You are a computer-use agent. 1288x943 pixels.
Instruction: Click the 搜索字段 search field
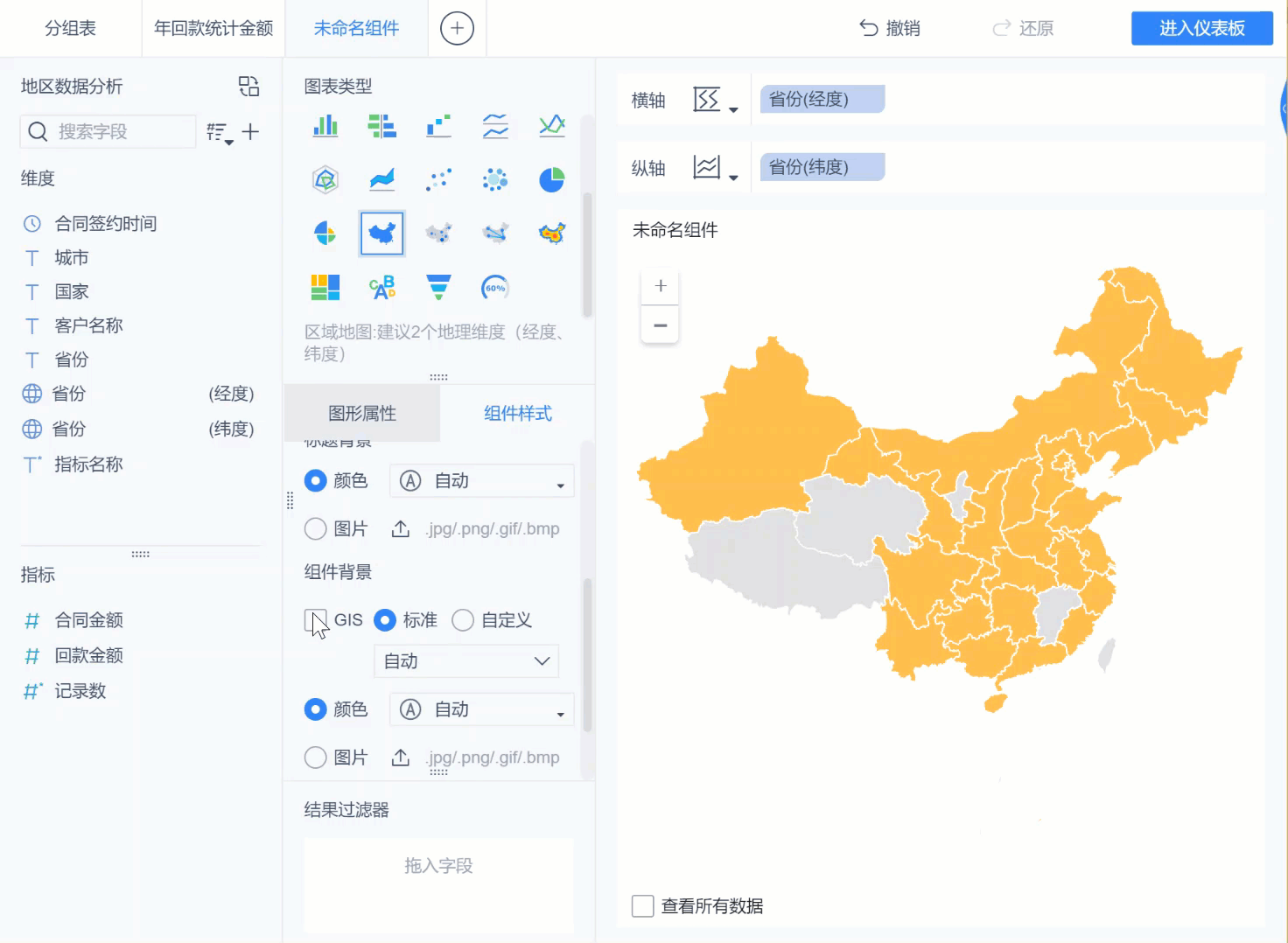click(108, 131)
